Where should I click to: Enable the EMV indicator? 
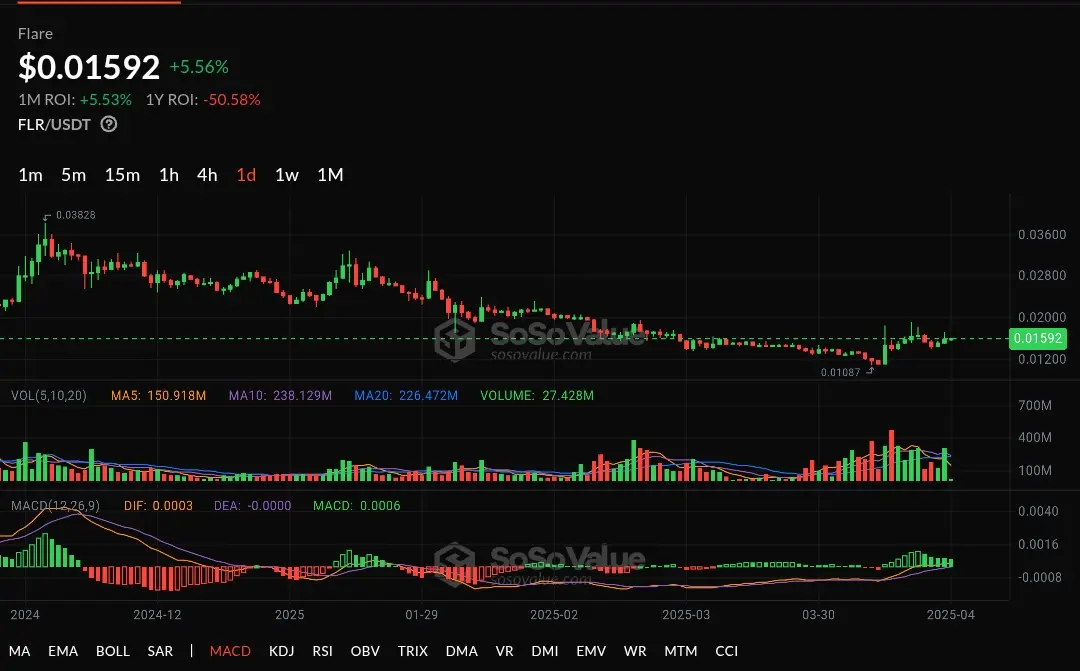tap(591, 651)
